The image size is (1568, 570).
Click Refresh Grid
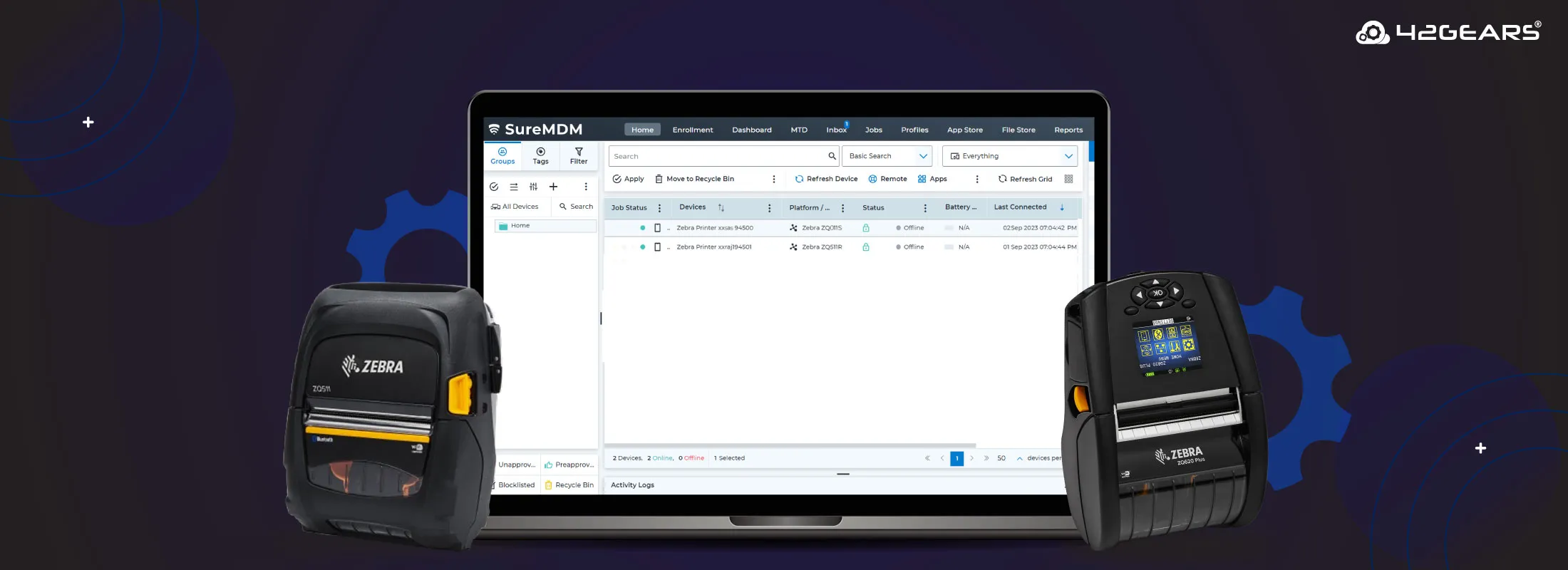click(1025, 179)
